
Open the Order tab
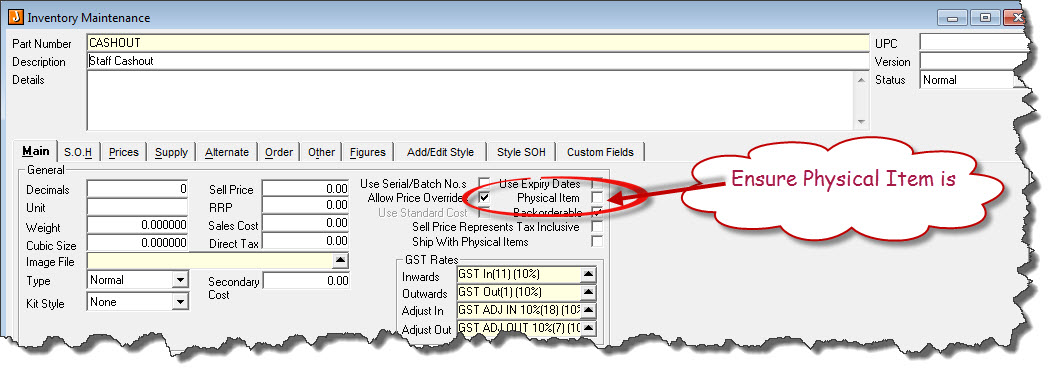tap(279, 152)
